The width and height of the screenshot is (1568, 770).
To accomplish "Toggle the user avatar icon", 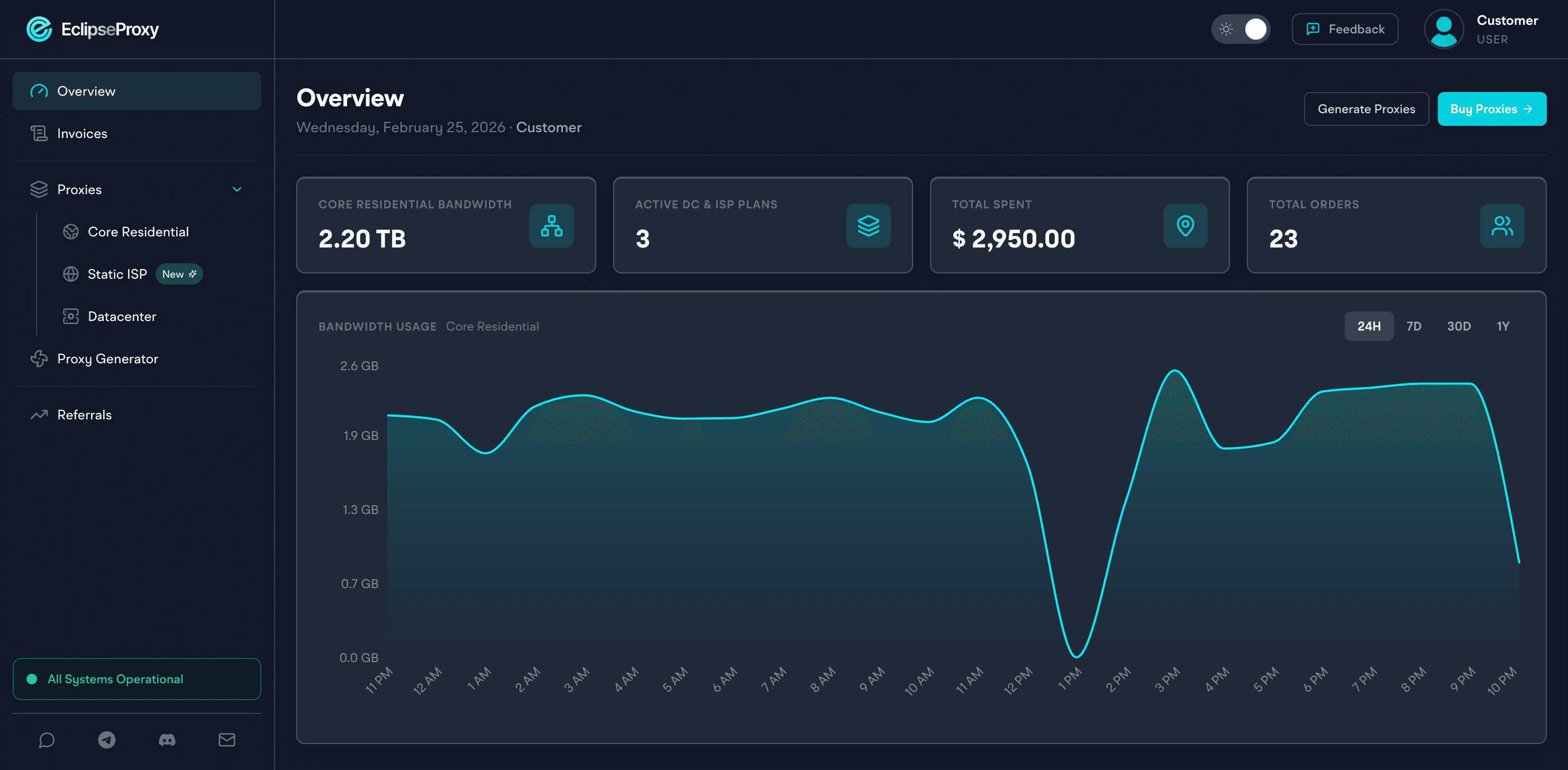I will [1443, 29].
